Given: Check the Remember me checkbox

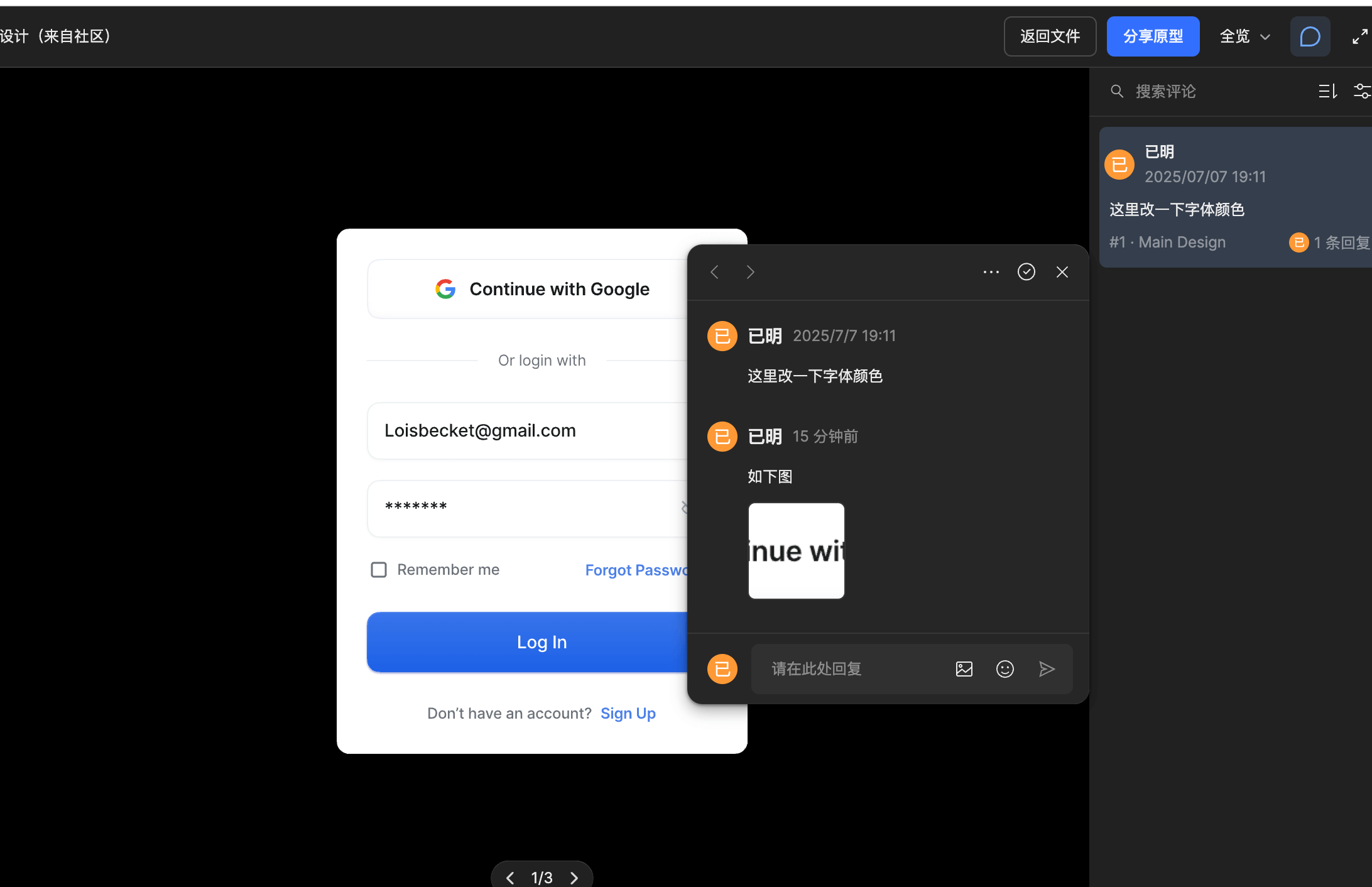Looking at the screenshot, I should click(379, 570).
